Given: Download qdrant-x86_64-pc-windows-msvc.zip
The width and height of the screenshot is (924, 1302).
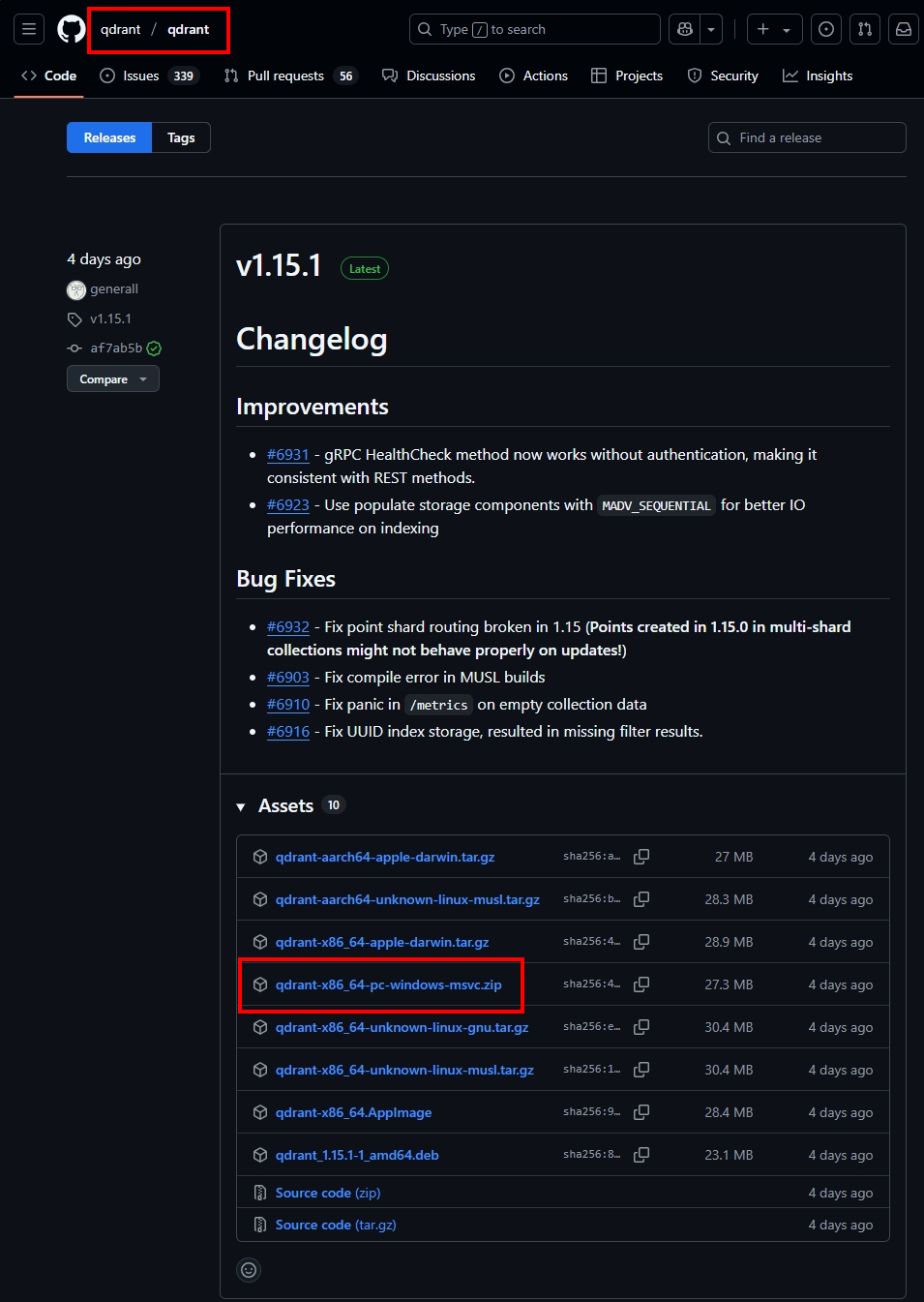Looking at the screenshot, I should [388, 984].
